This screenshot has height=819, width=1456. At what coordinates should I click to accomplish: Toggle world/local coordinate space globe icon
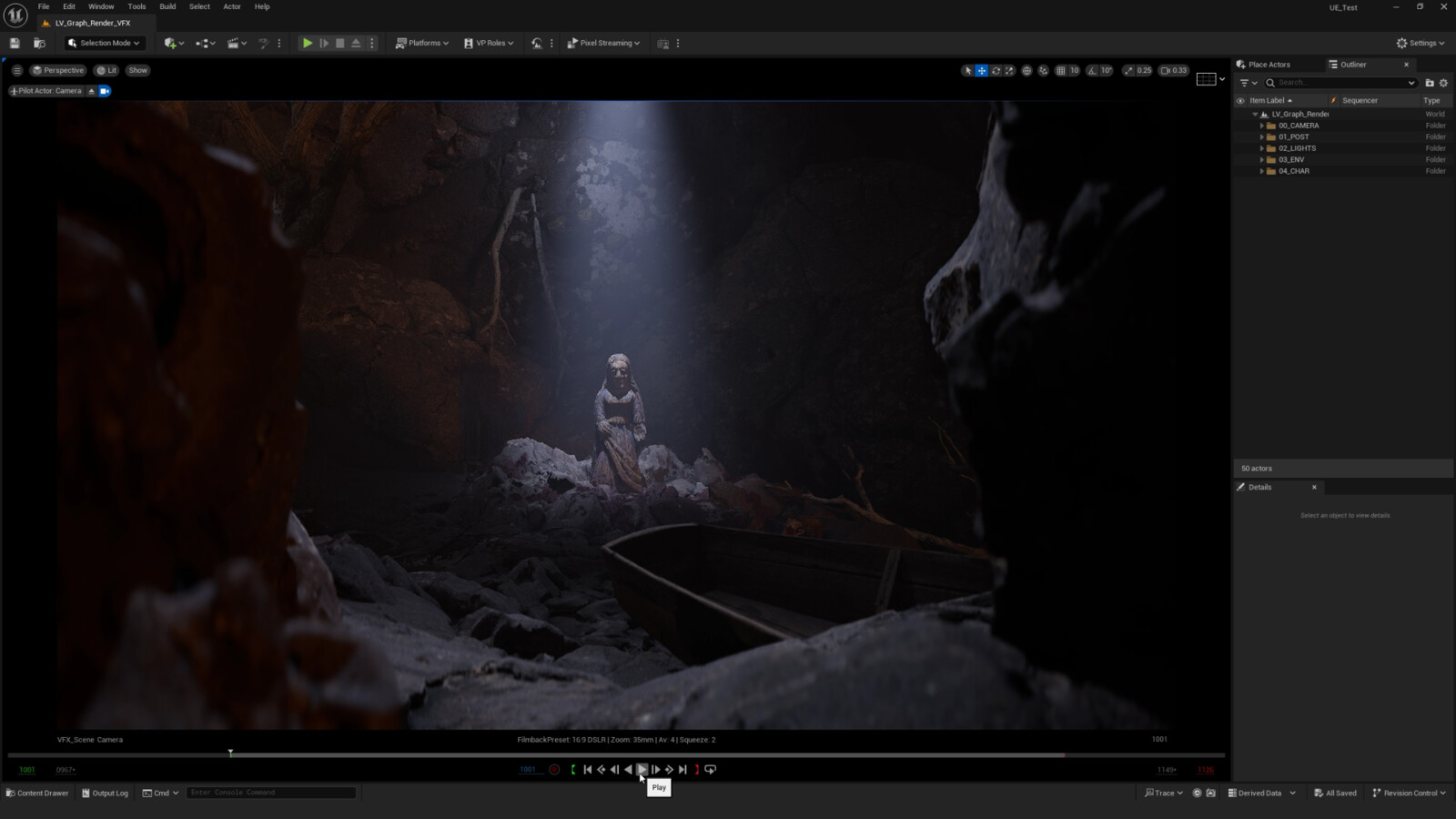pos(1026,70)
